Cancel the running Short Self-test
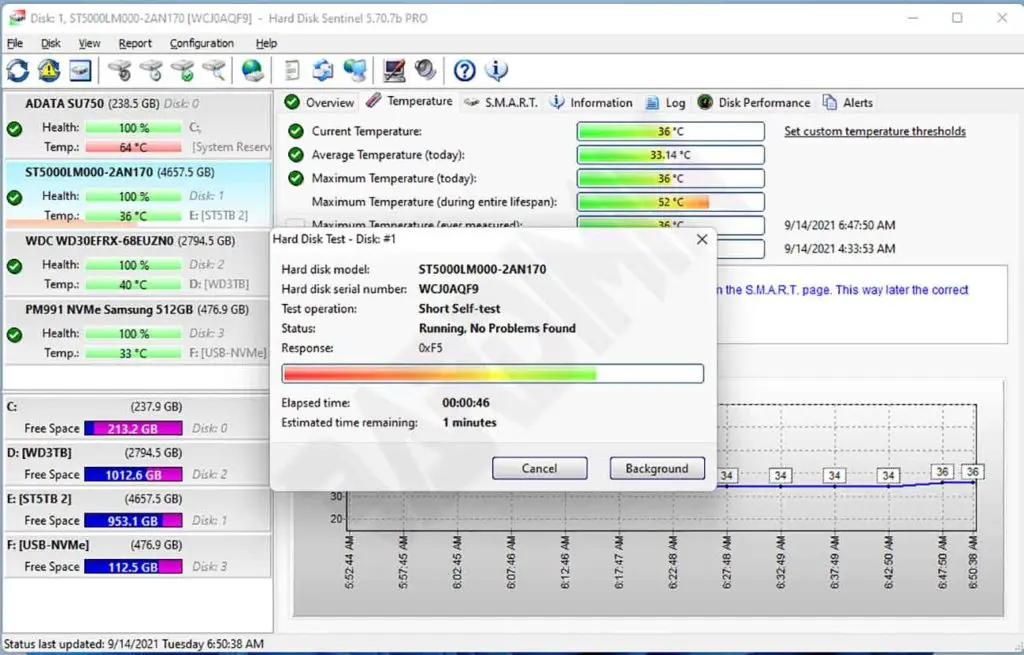 coord(539,468)
